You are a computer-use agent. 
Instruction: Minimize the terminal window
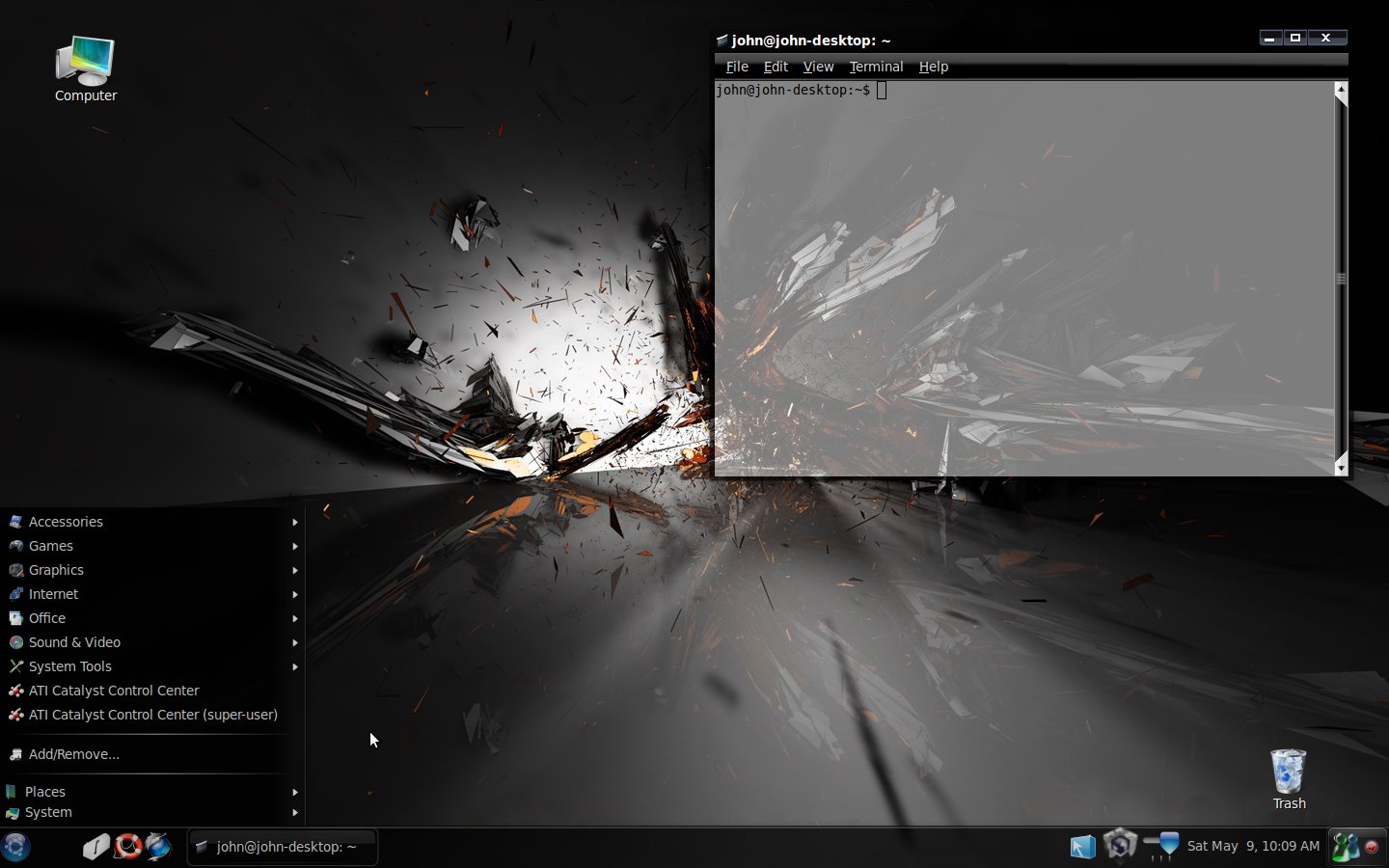pos(1269,38)
